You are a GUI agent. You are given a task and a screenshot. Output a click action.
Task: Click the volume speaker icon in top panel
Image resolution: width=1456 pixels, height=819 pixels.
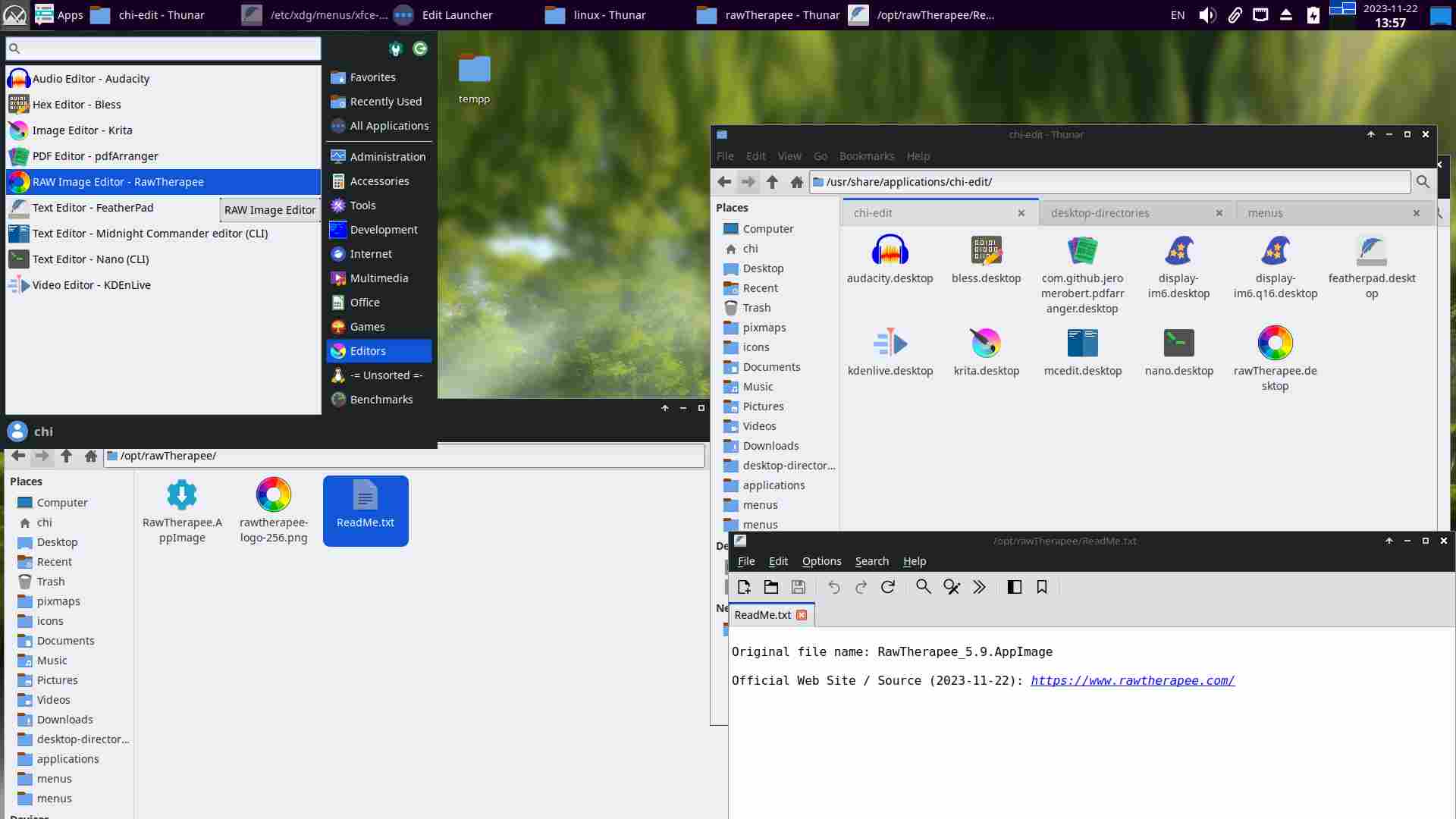tap(1207, 15)
